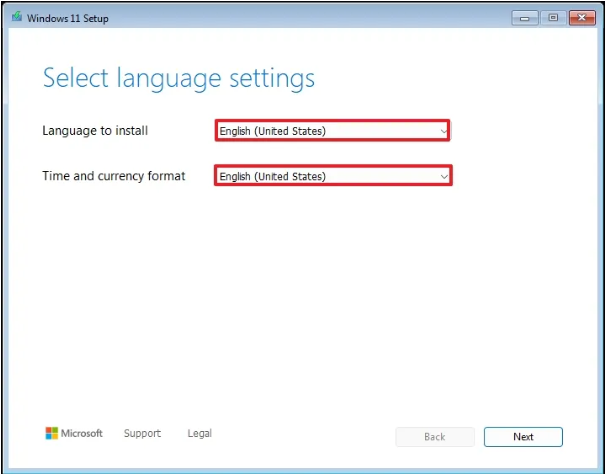Viewport: 606px width, 475px height.
Task: Open the Legal link
Action: [199, 433]
